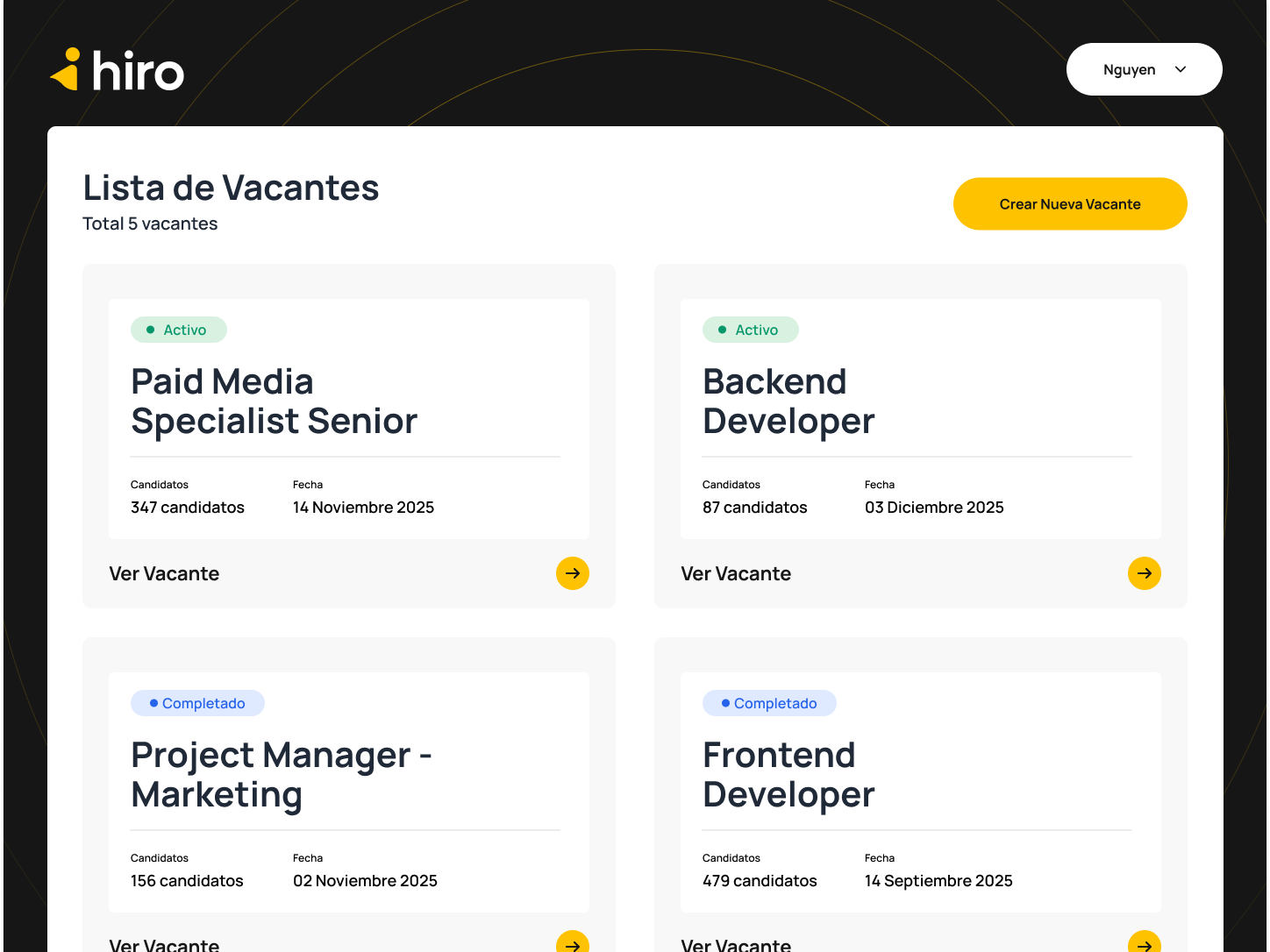The image size is (1270, 952).
Task: Click the Lista de Vacantes heading
Action: (231, 188)
